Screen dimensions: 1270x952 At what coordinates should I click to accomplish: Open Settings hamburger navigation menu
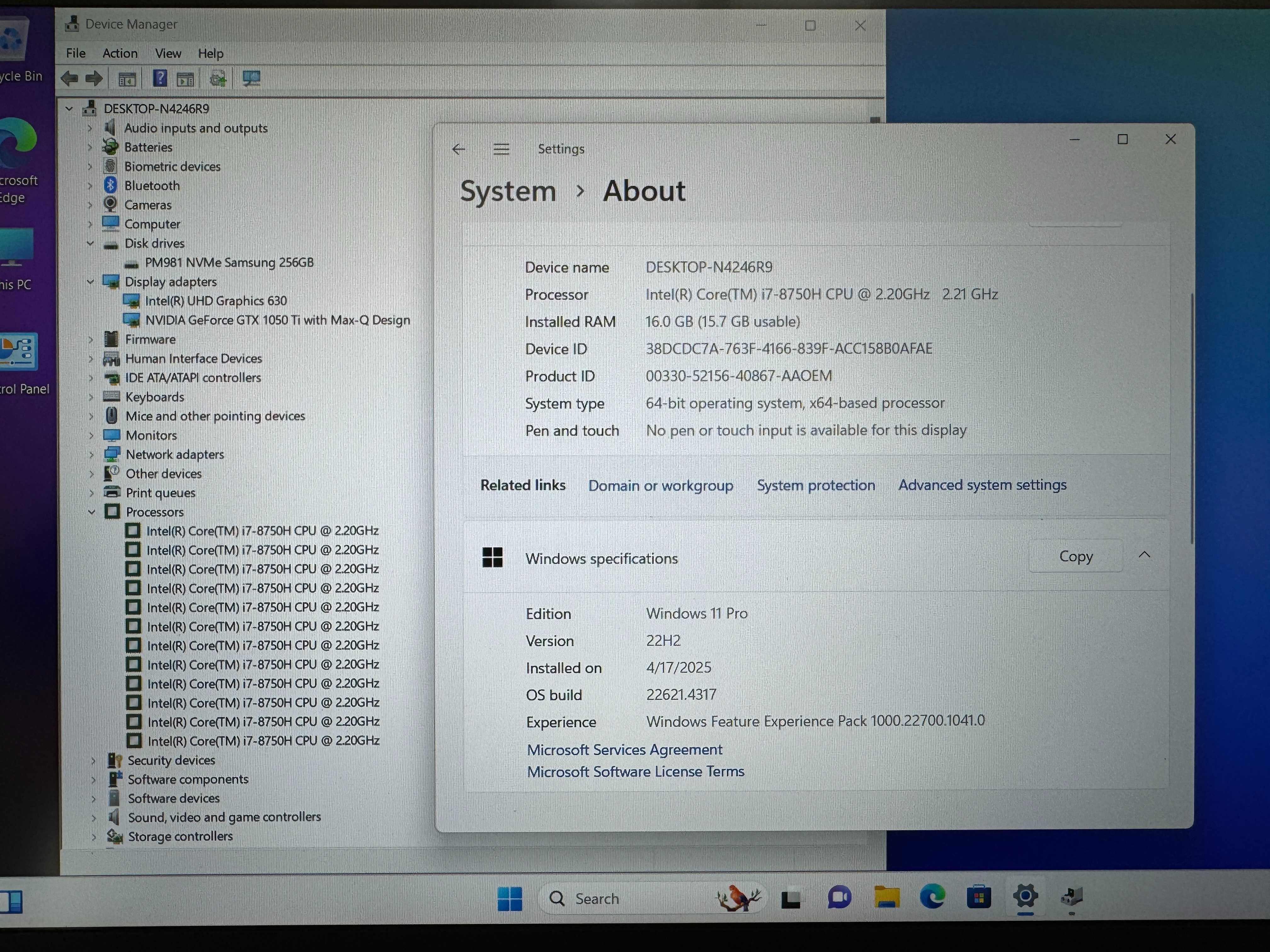click(x=501, y=149)
